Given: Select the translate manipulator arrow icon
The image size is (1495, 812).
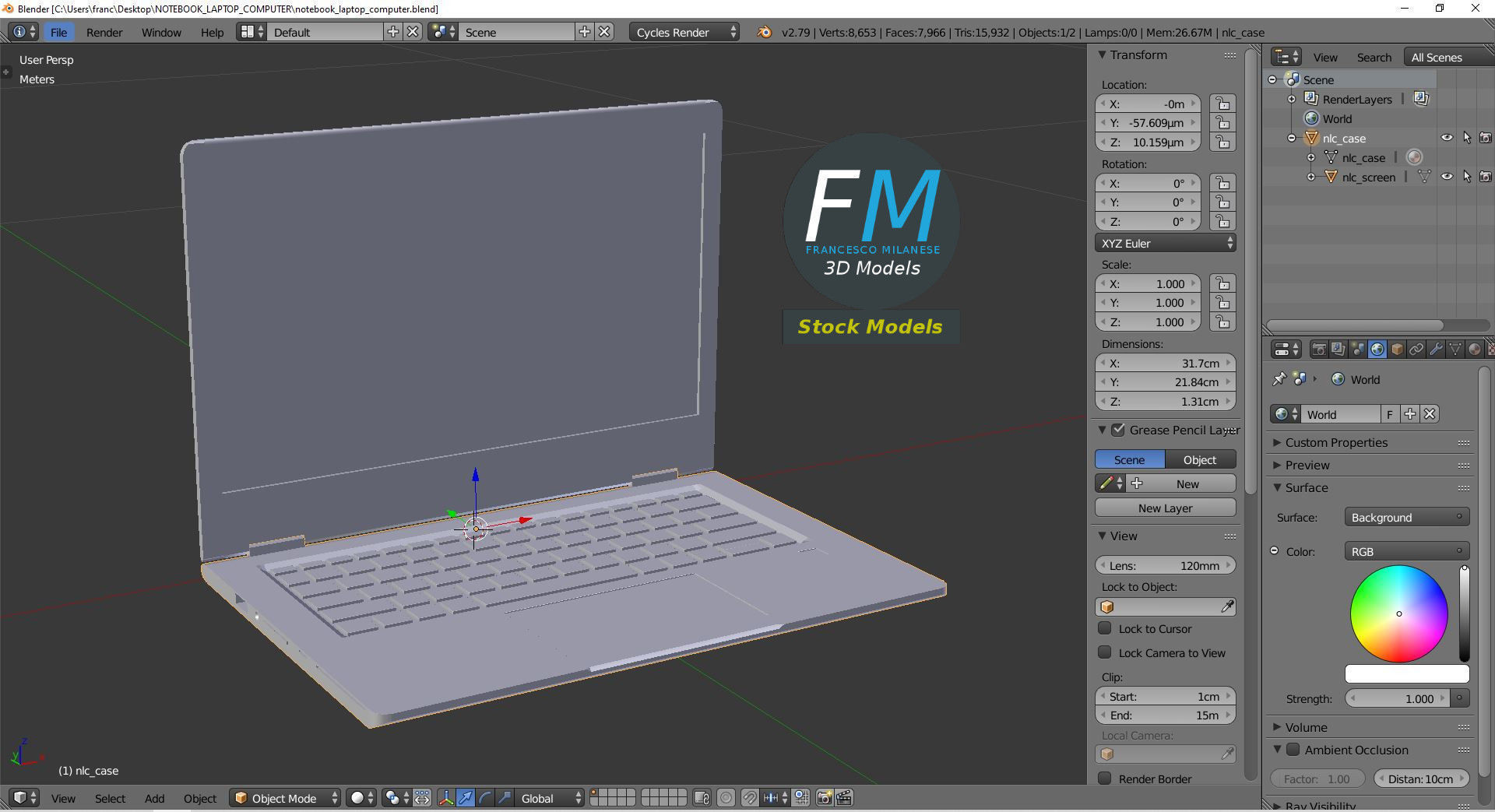Looking at the screenshot, I should [465, 798].
